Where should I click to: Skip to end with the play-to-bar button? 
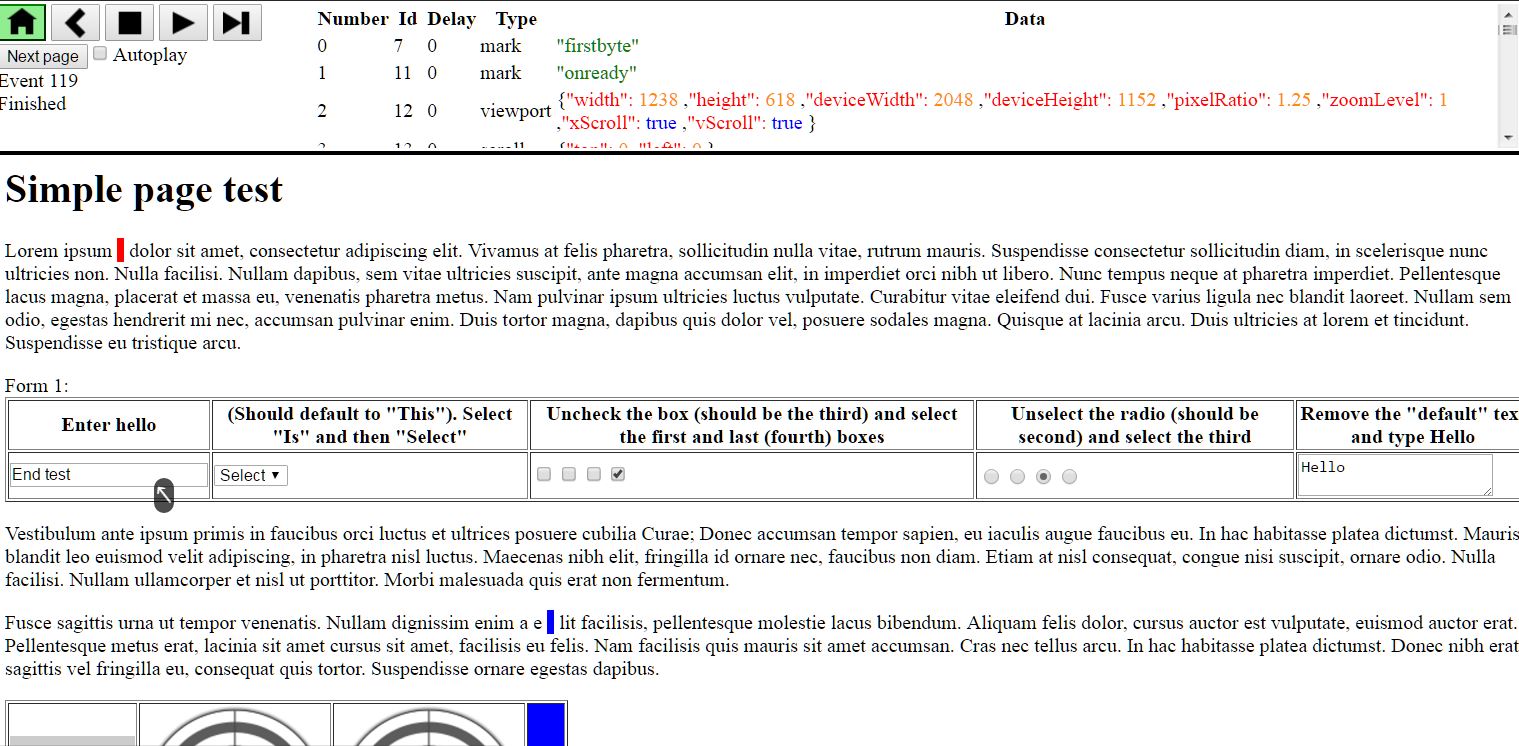(x=237, y=22)
